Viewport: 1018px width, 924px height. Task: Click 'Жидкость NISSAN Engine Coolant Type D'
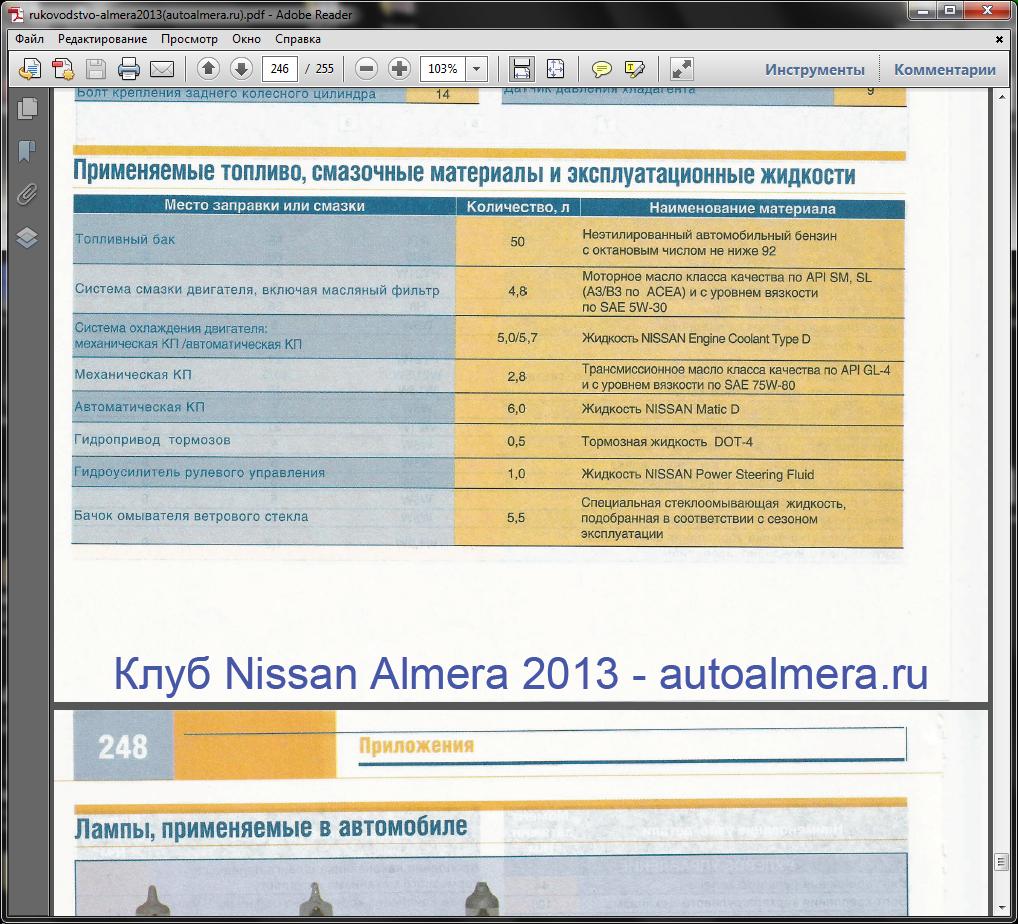click(x=696, y=338)
